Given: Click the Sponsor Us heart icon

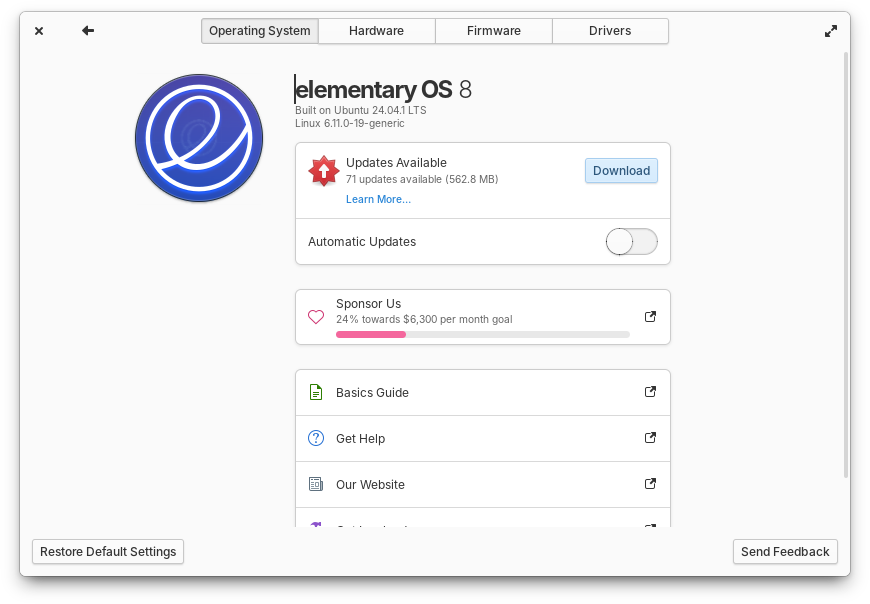Looking at the screenshot, I should 316,317.
